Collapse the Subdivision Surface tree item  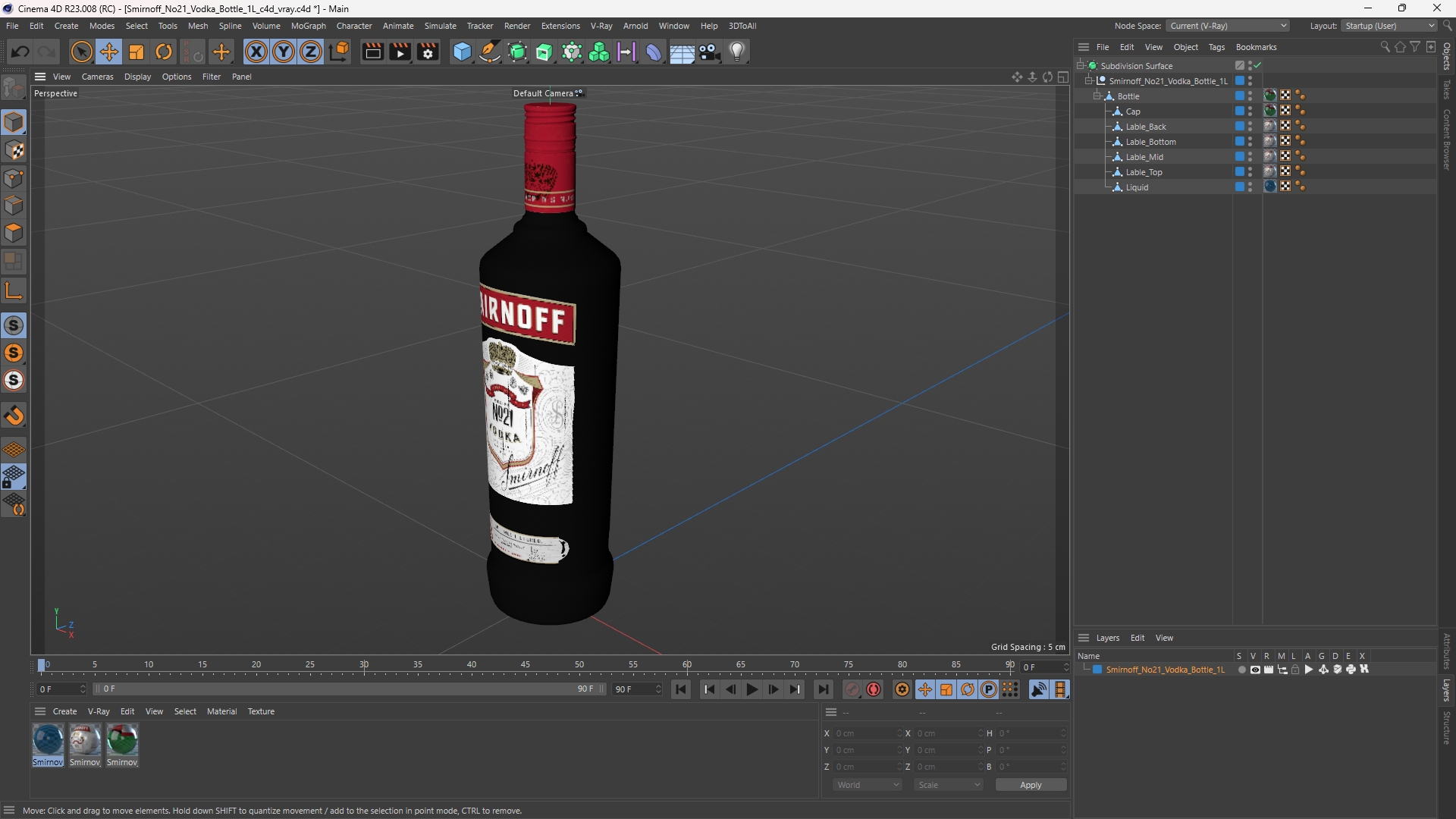click(x=1081, y=66)
